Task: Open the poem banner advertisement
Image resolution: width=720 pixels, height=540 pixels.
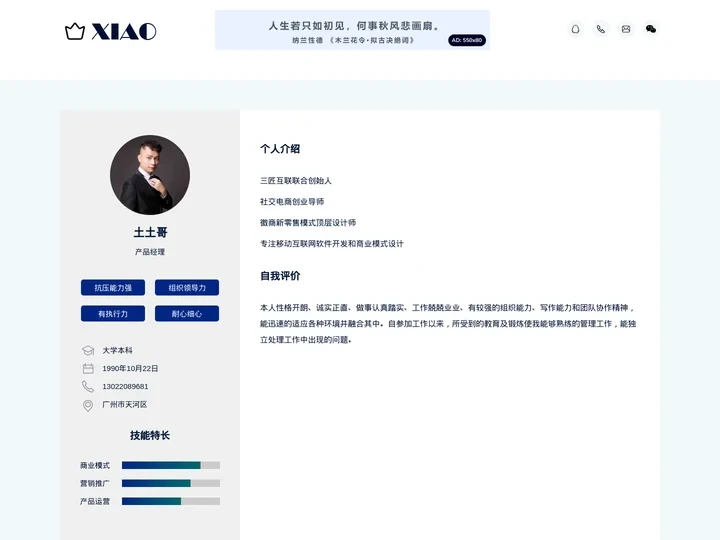Action: 352,30
